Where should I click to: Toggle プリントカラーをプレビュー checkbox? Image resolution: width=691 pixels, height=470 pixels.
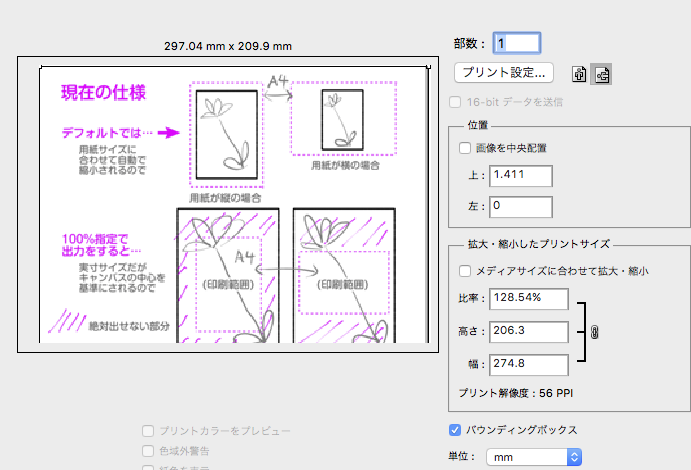148,431
